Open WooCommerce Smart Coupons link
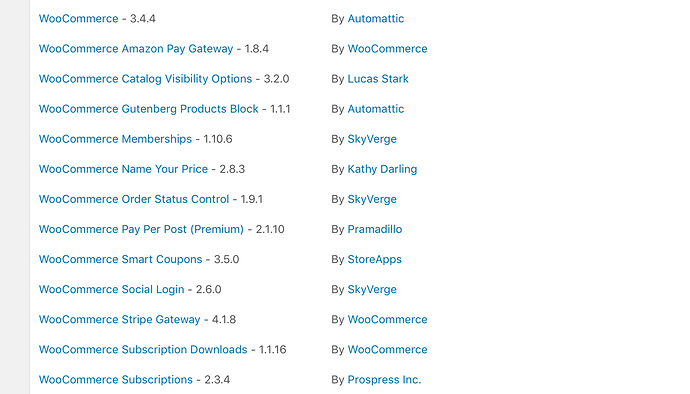690x394 pixels. [121, 259]
